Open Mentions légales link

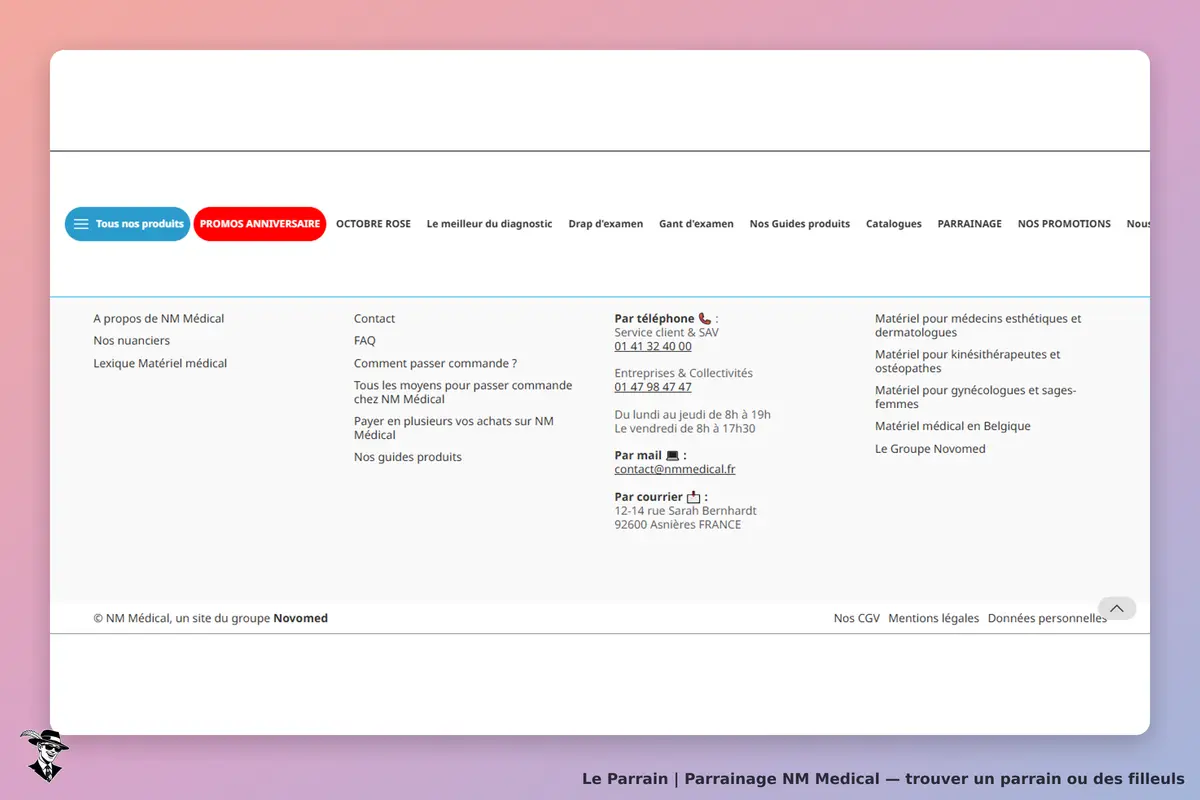(934, 618)
